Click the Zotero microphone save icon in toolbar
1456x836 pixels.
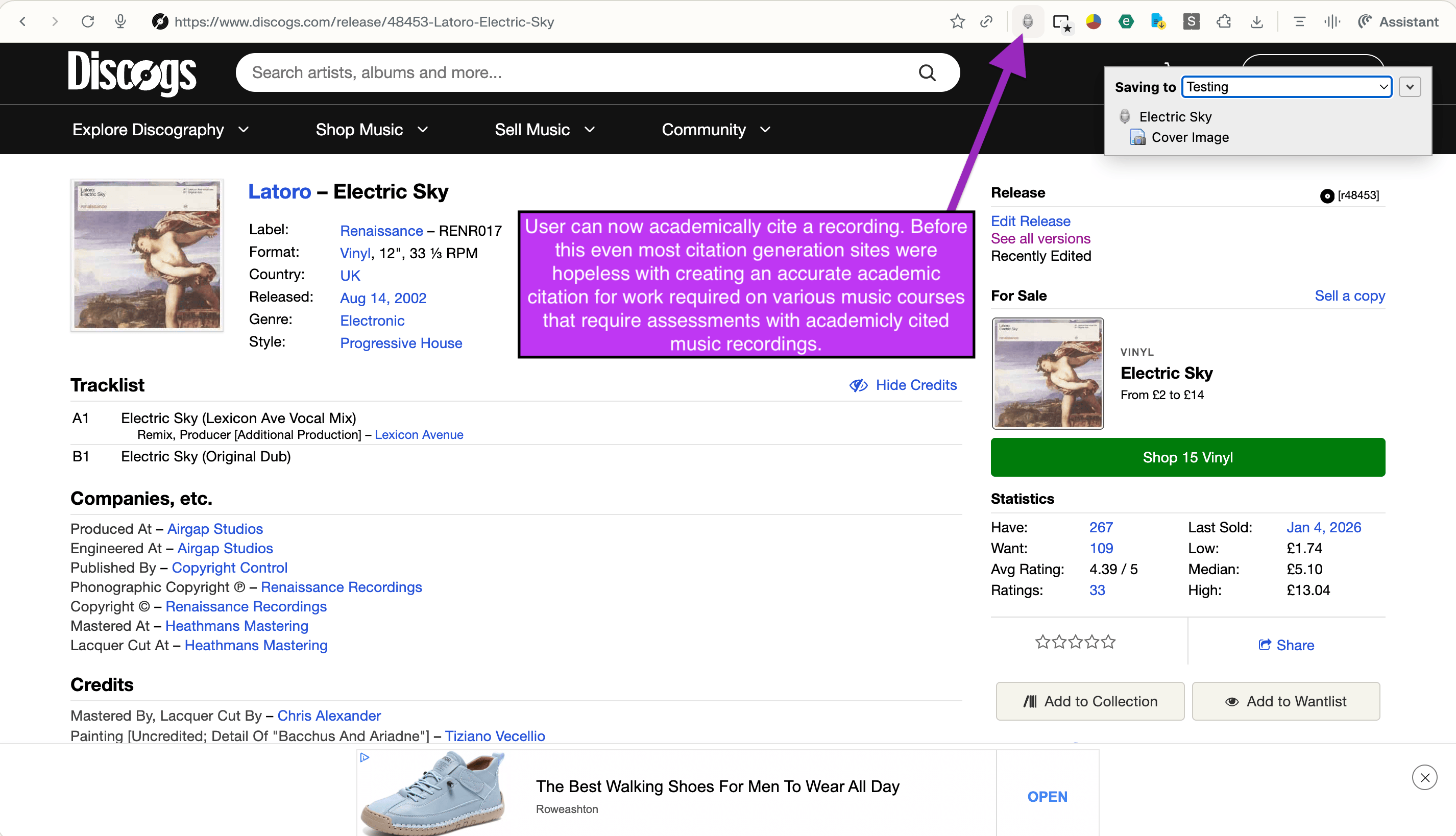[1028, 22]
